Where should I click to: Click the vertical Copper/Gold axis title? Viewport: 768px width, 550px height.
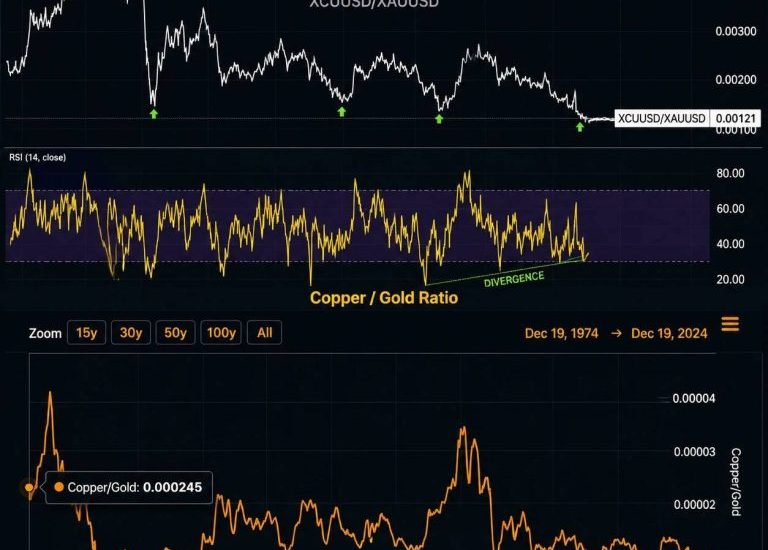click(736, 482)
